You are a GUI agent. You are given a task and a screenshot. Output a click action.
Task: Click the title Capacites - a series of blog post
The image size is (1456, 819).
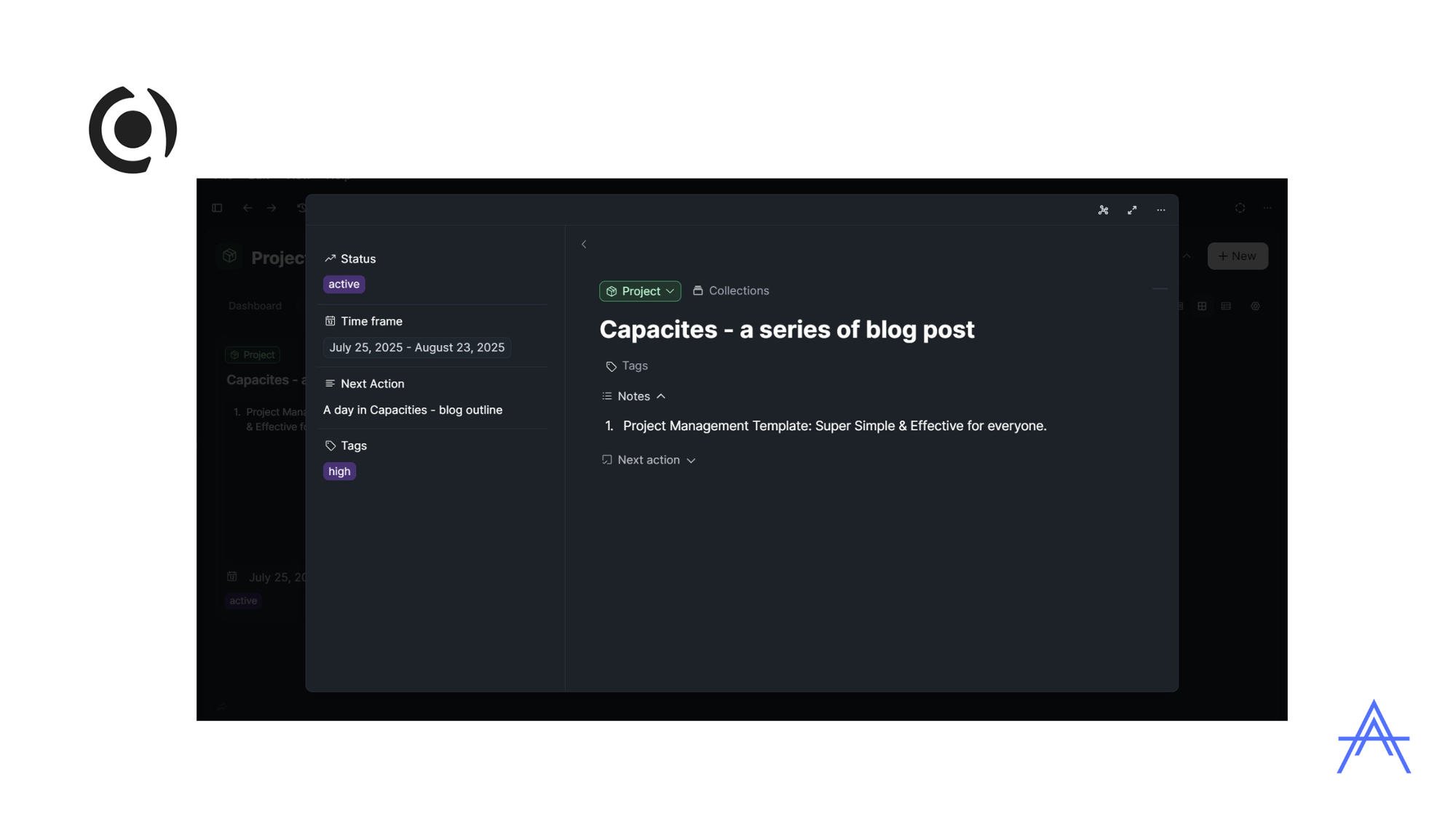point(787,329)
